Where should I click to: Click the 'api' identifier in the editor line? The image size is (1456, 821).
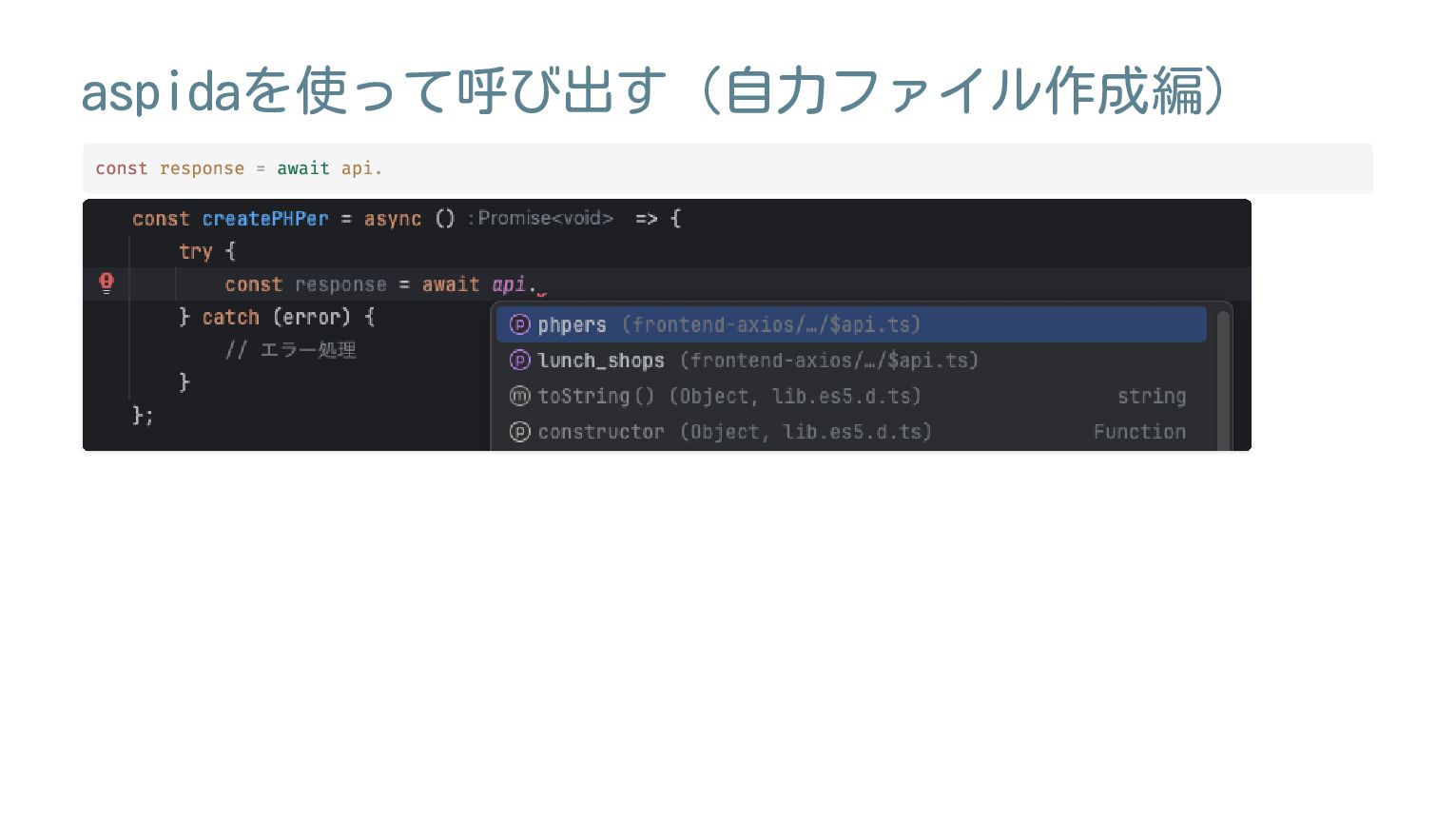coord(509,284)
